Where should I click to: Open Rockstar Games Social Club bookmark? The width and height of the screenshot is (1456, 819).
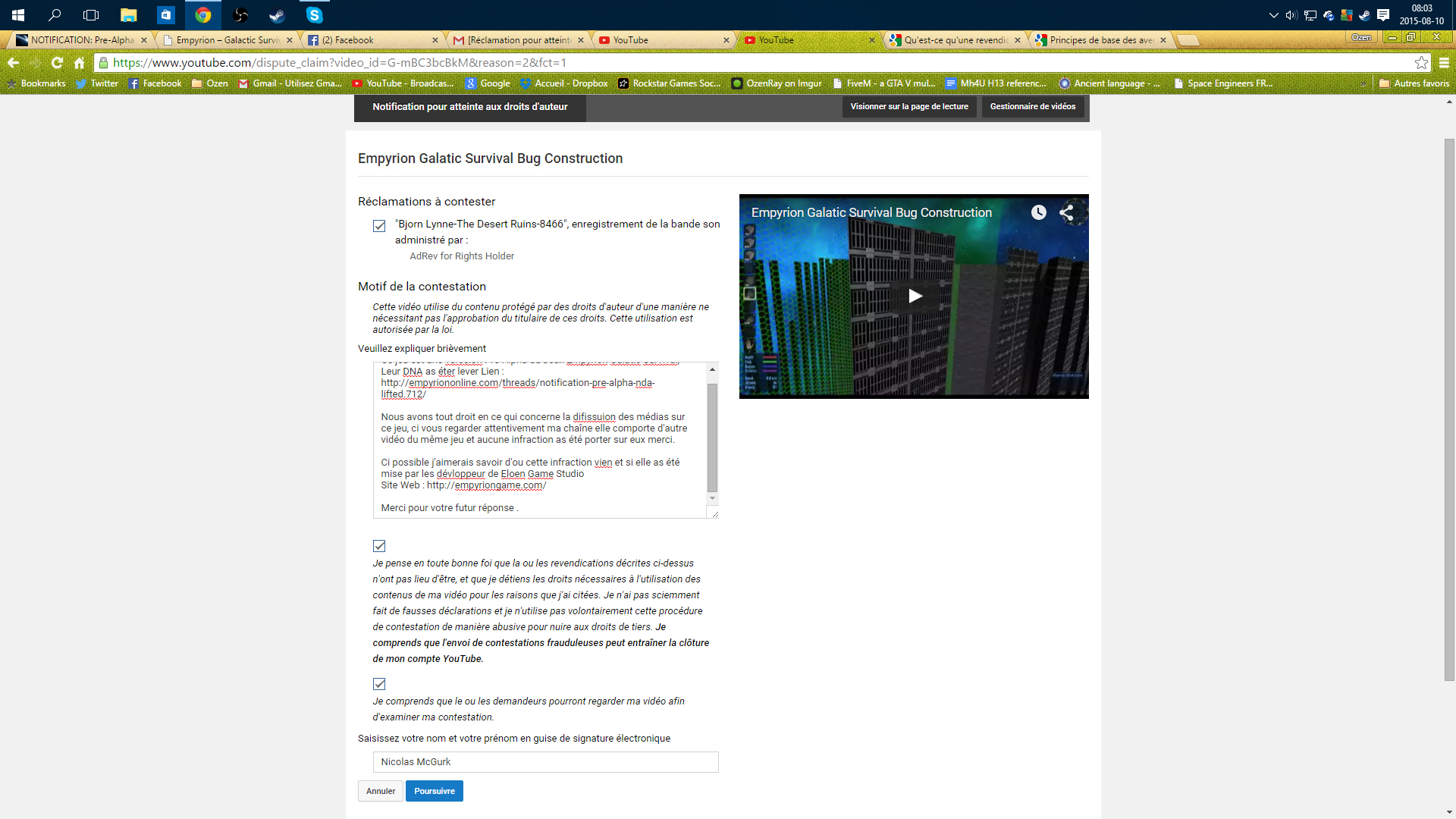click(x=670, y=83)
